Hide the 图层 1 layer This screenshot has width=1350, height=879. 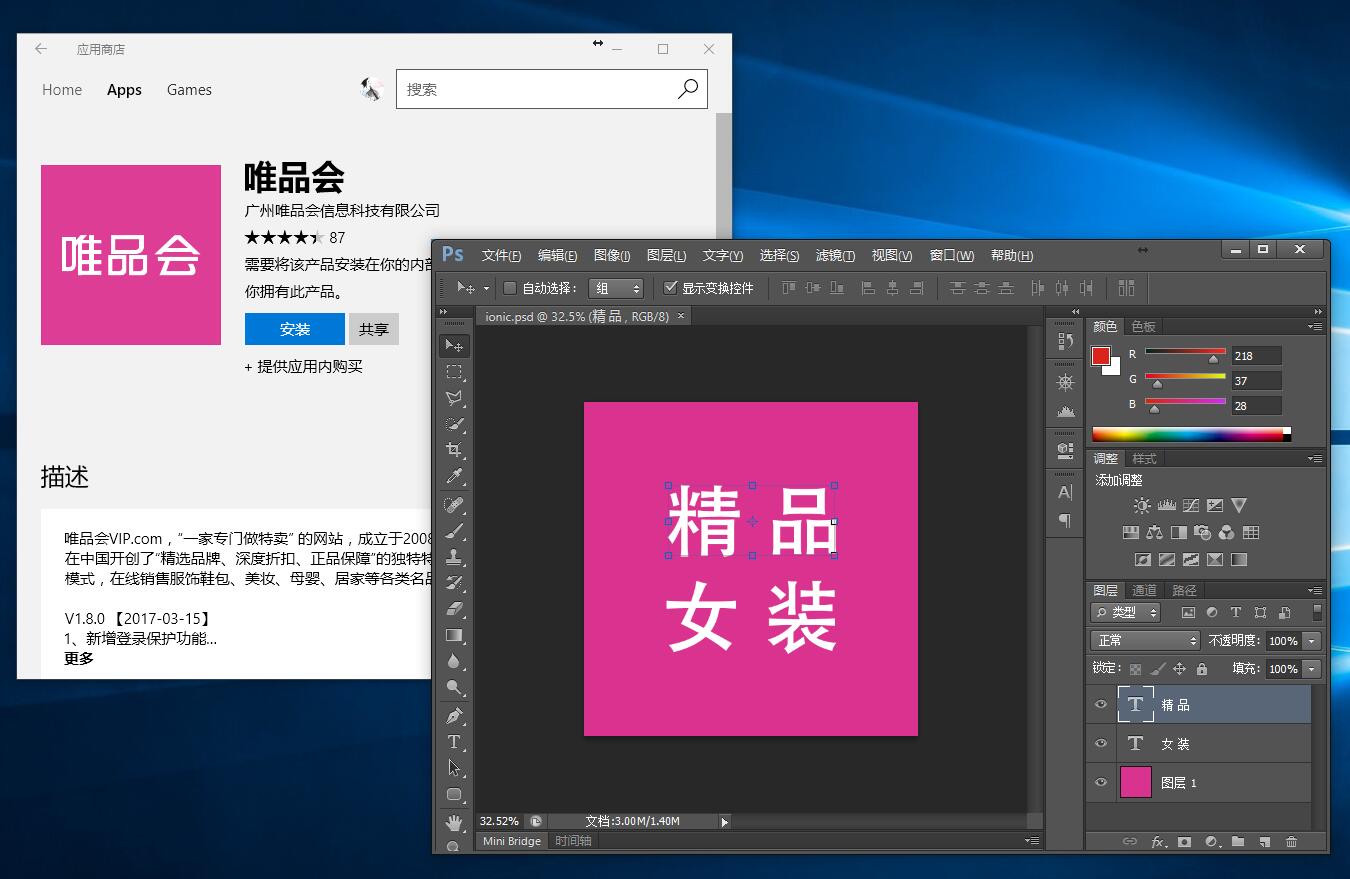click(x=1101, y=783)
